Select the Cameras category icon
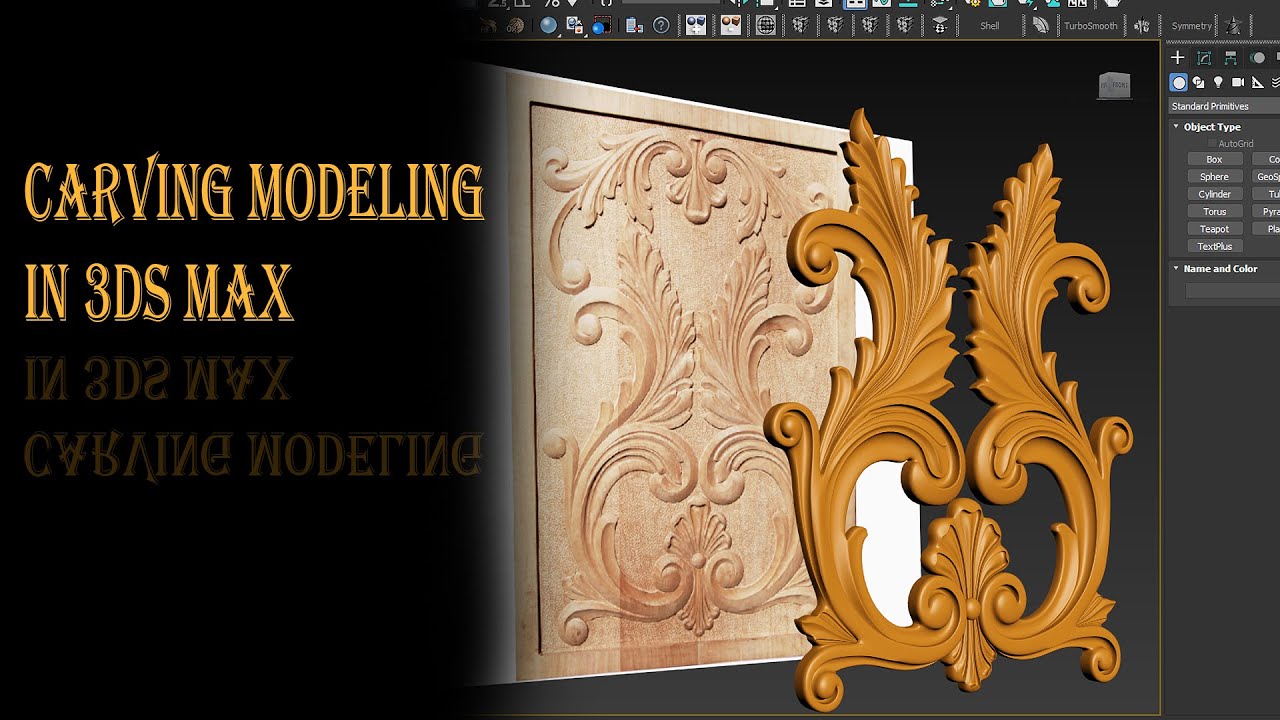This screenshot has height=720, width=1280. tap(1238, 83)
